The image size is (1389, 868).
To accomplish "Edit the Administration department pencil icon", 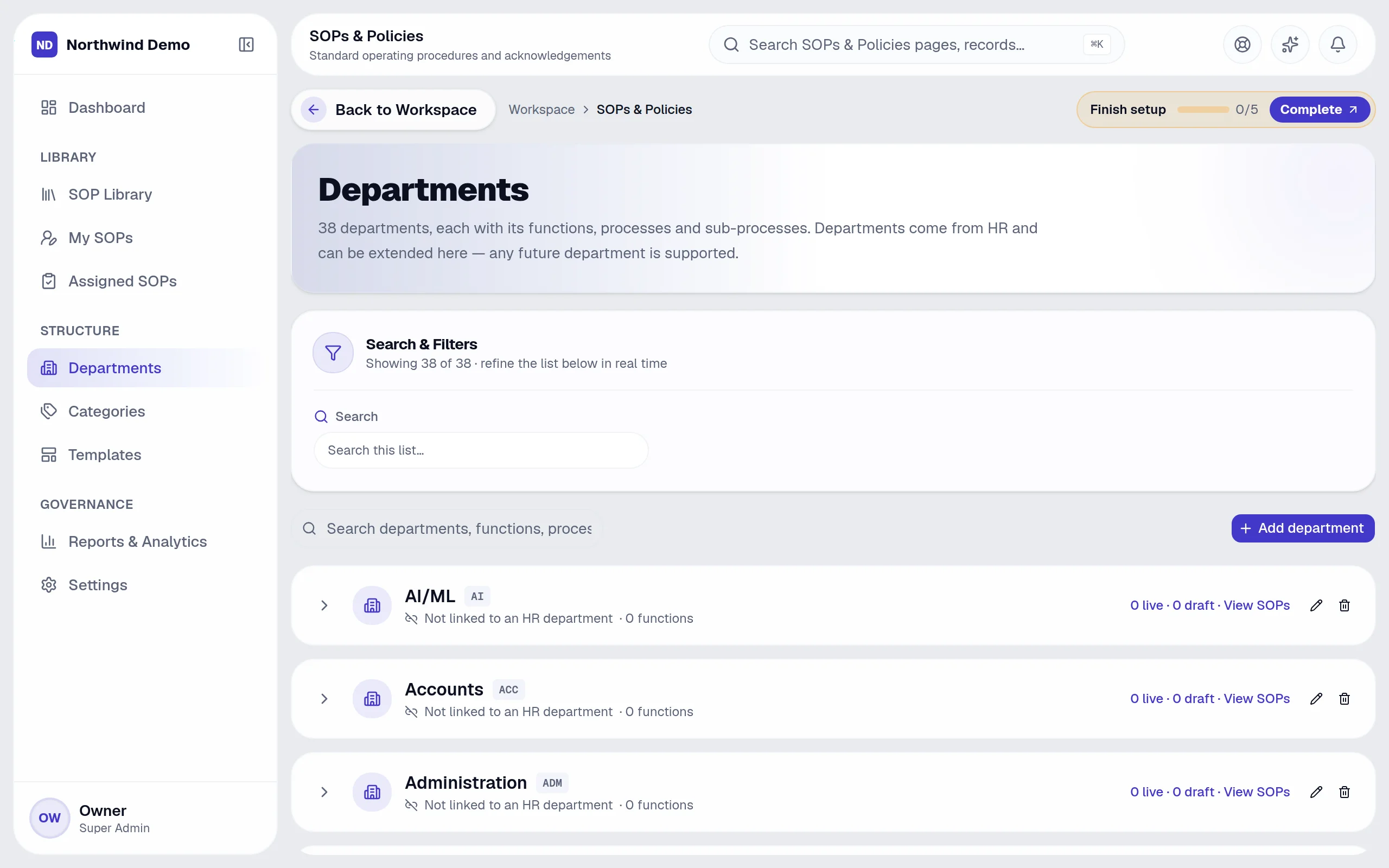I will coord(1316,792).
